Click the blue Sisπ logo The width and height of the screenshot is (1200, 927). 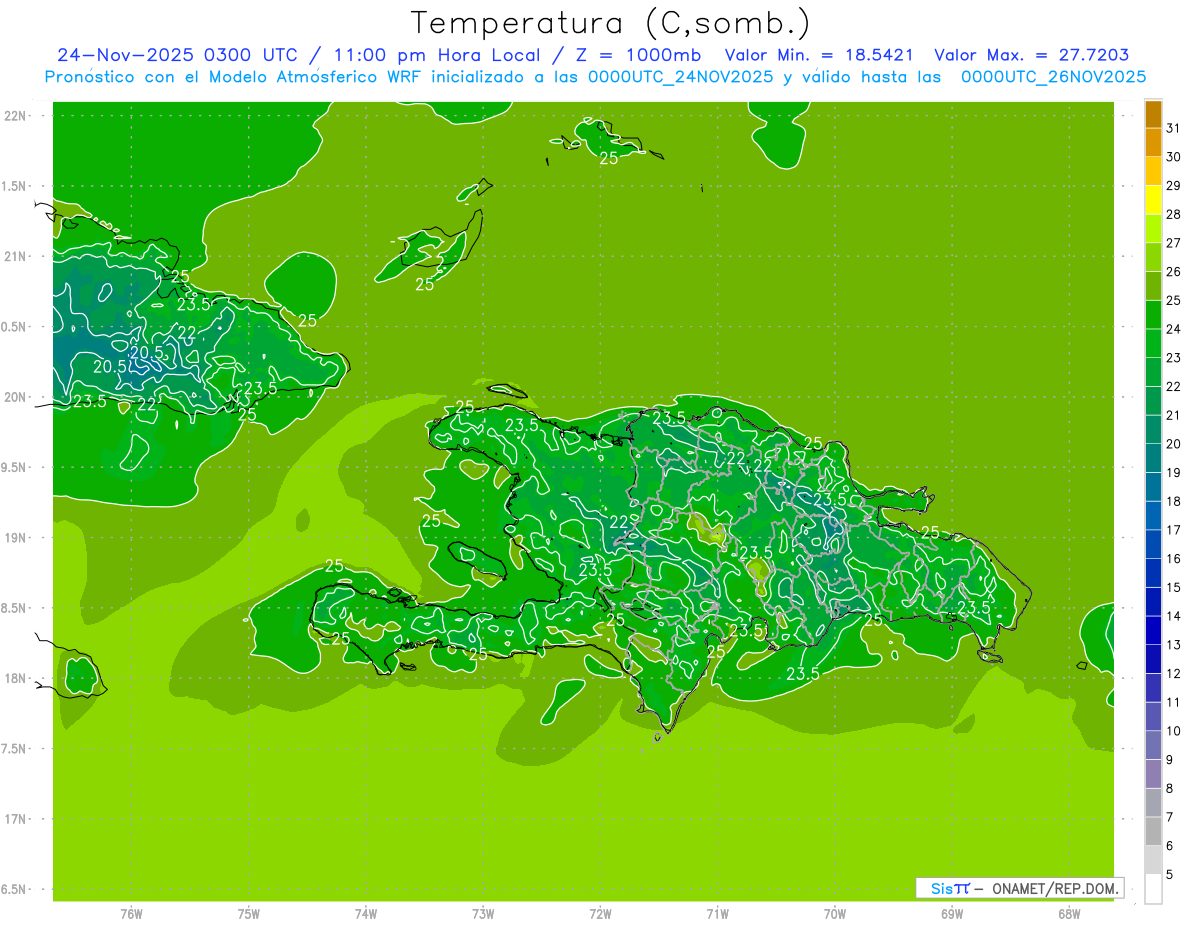coord(950,888)
